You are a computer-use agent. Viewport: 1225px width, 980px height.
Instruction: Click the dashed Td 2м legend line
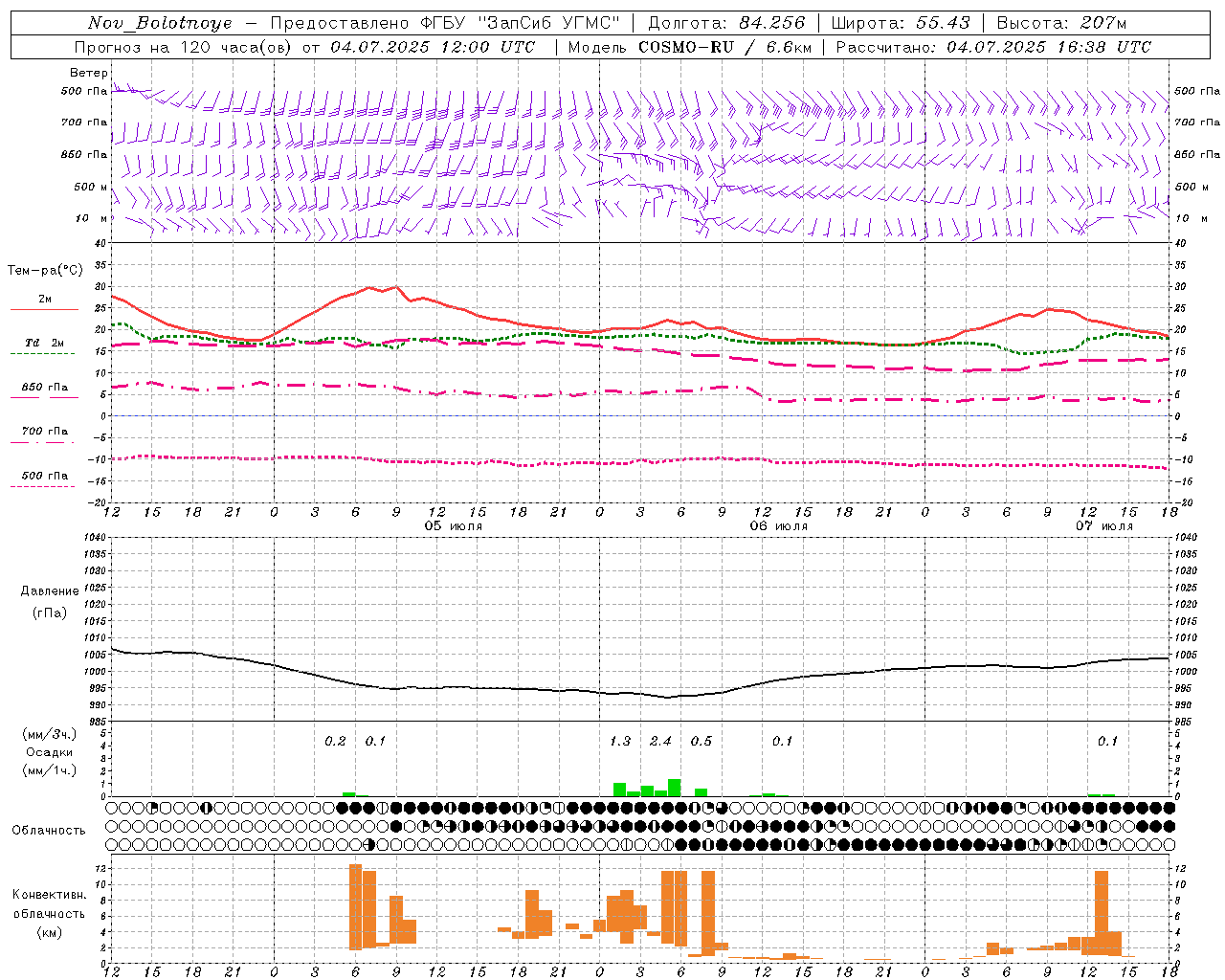[x=42, y=353]
